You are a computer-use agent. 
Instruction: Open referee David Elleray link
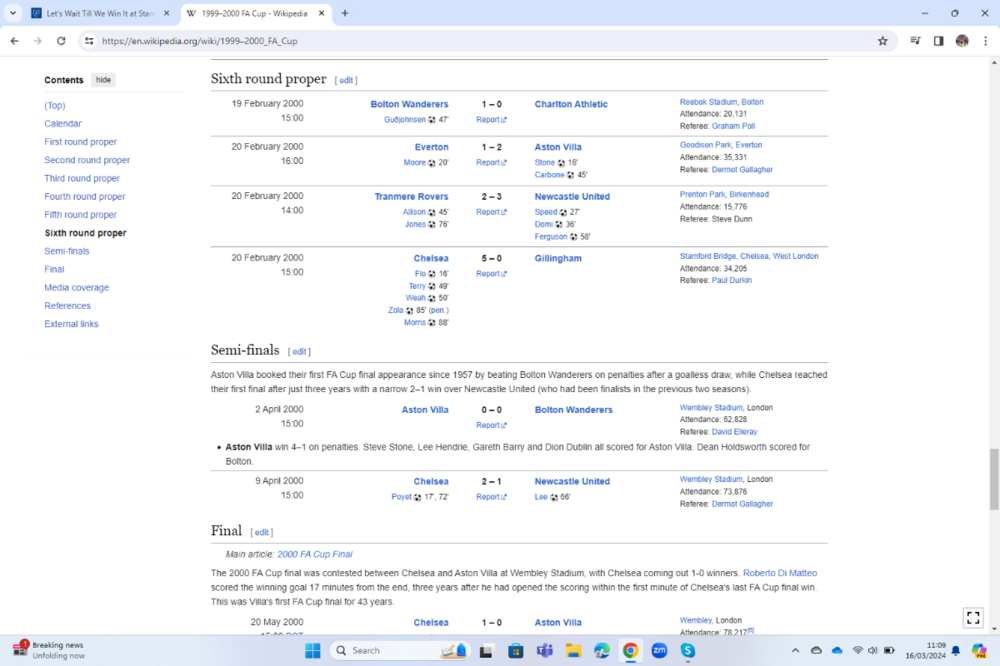(734, 432)
